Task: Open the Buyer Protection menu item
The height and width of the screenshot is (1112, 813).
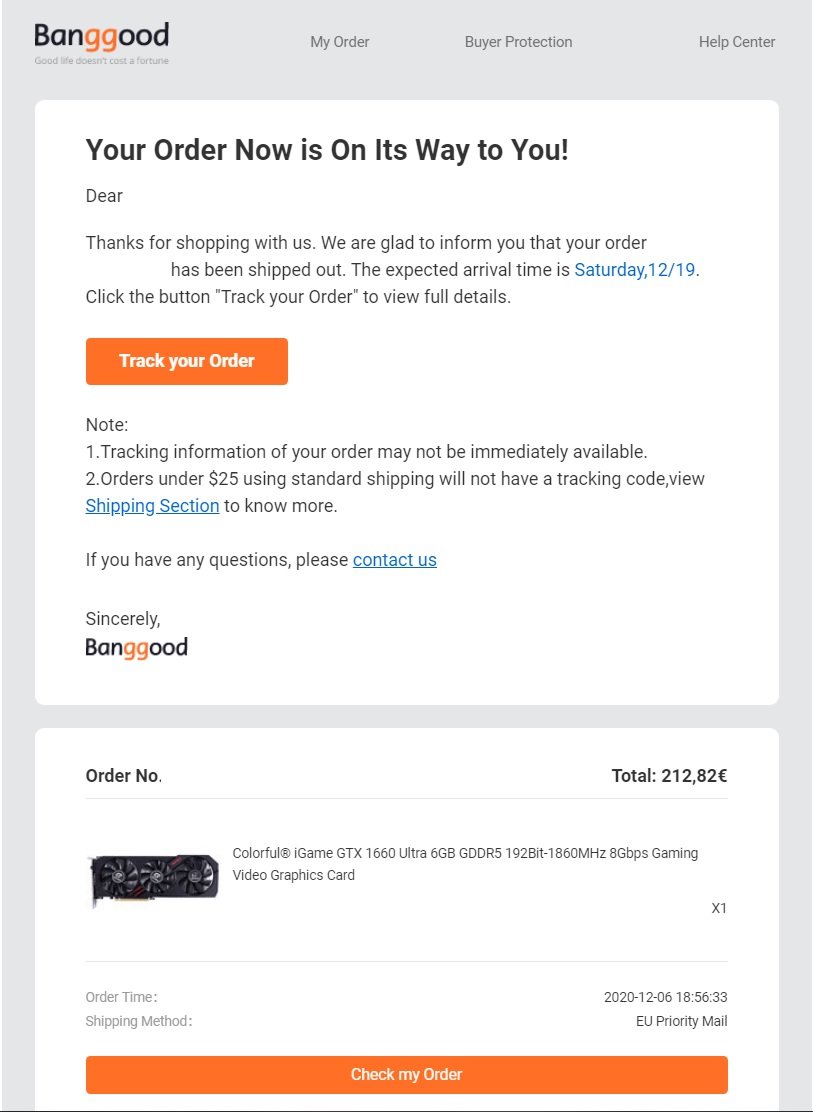Action: click(518, 42)
